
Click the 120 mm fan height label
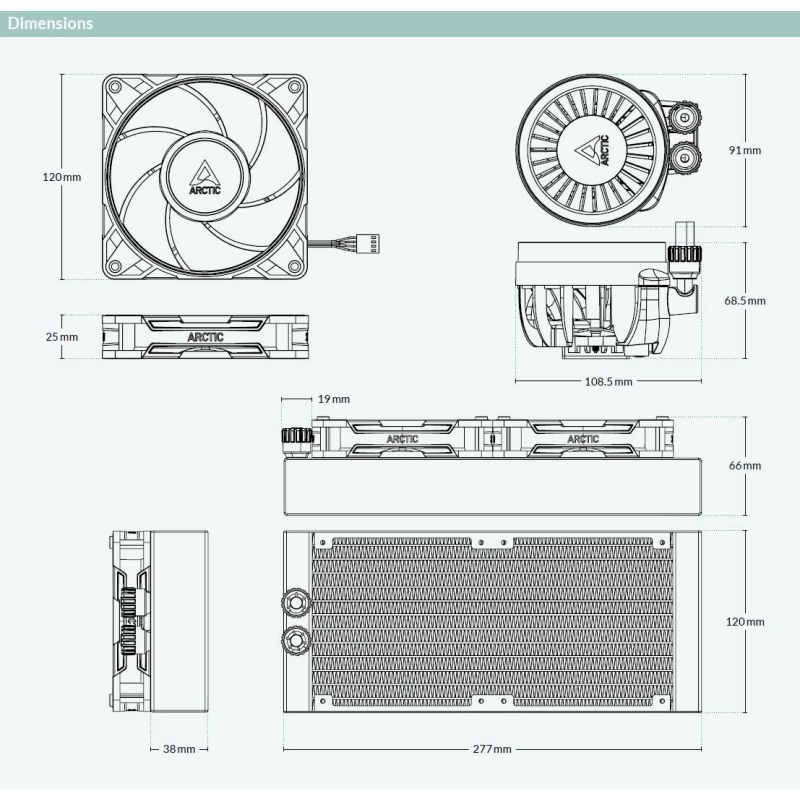62,178
